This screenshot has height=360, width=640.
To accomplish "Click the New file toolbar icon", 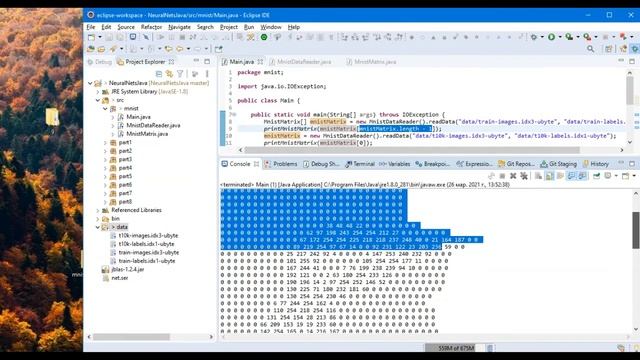I will (x=91, y=37).
